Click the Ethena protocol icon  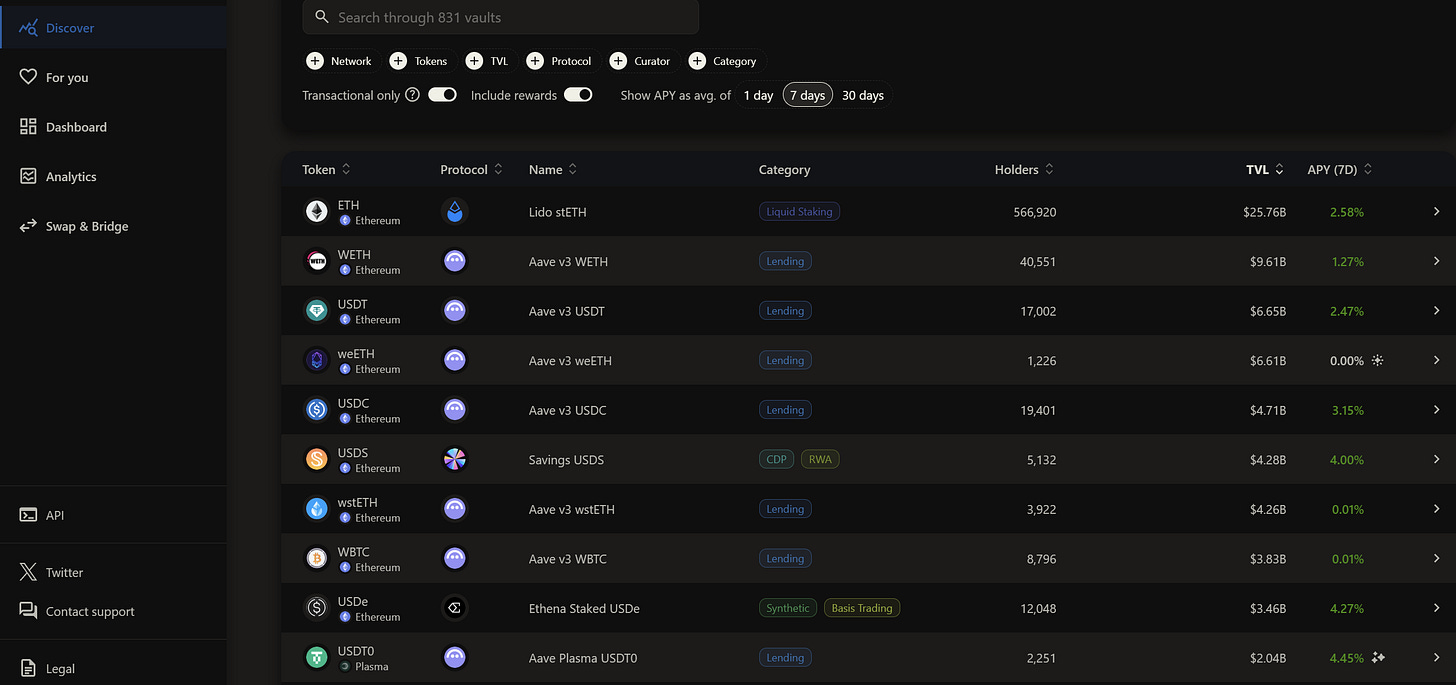coord(455,608)
